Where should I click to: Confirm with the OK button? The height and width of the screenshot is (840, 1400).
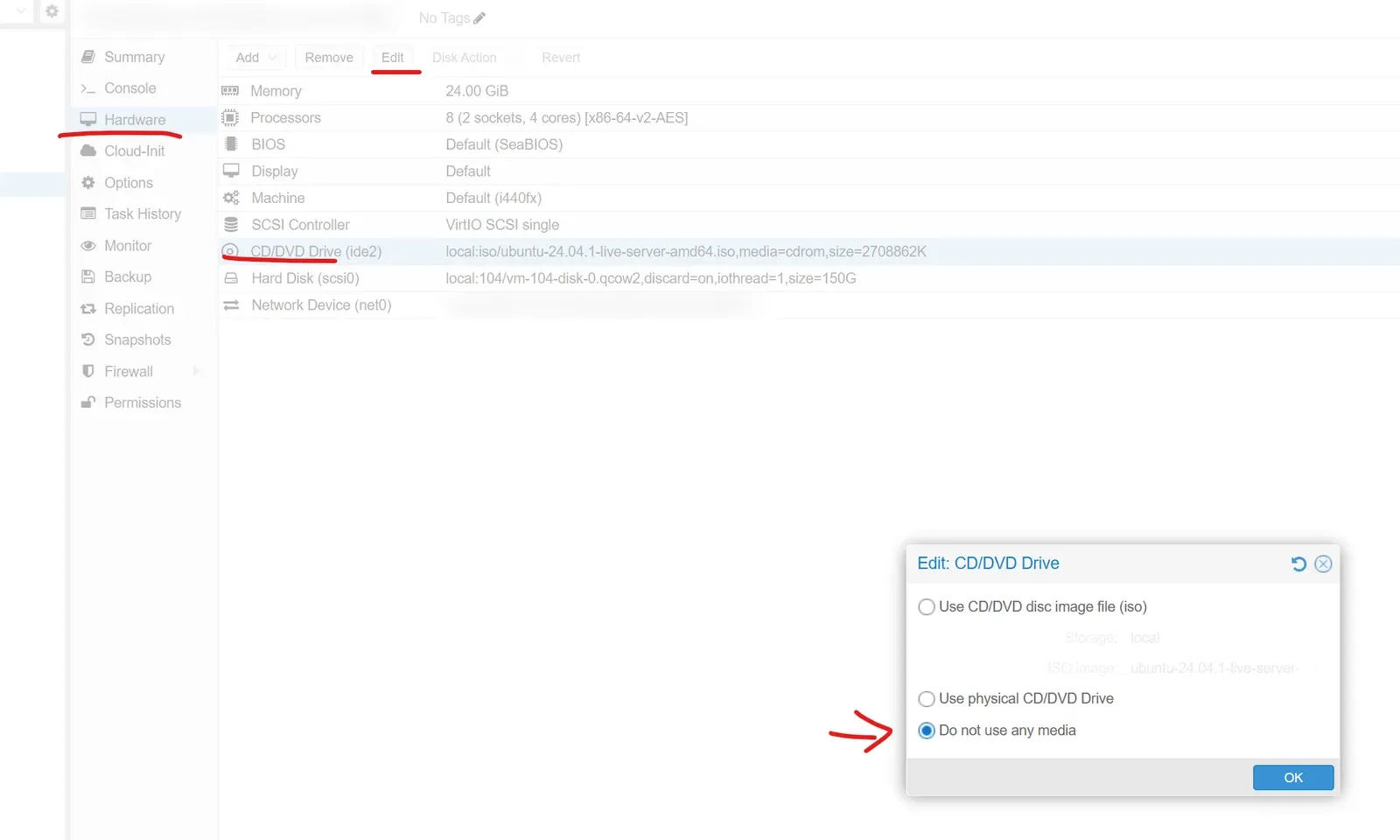(1293, 778)
